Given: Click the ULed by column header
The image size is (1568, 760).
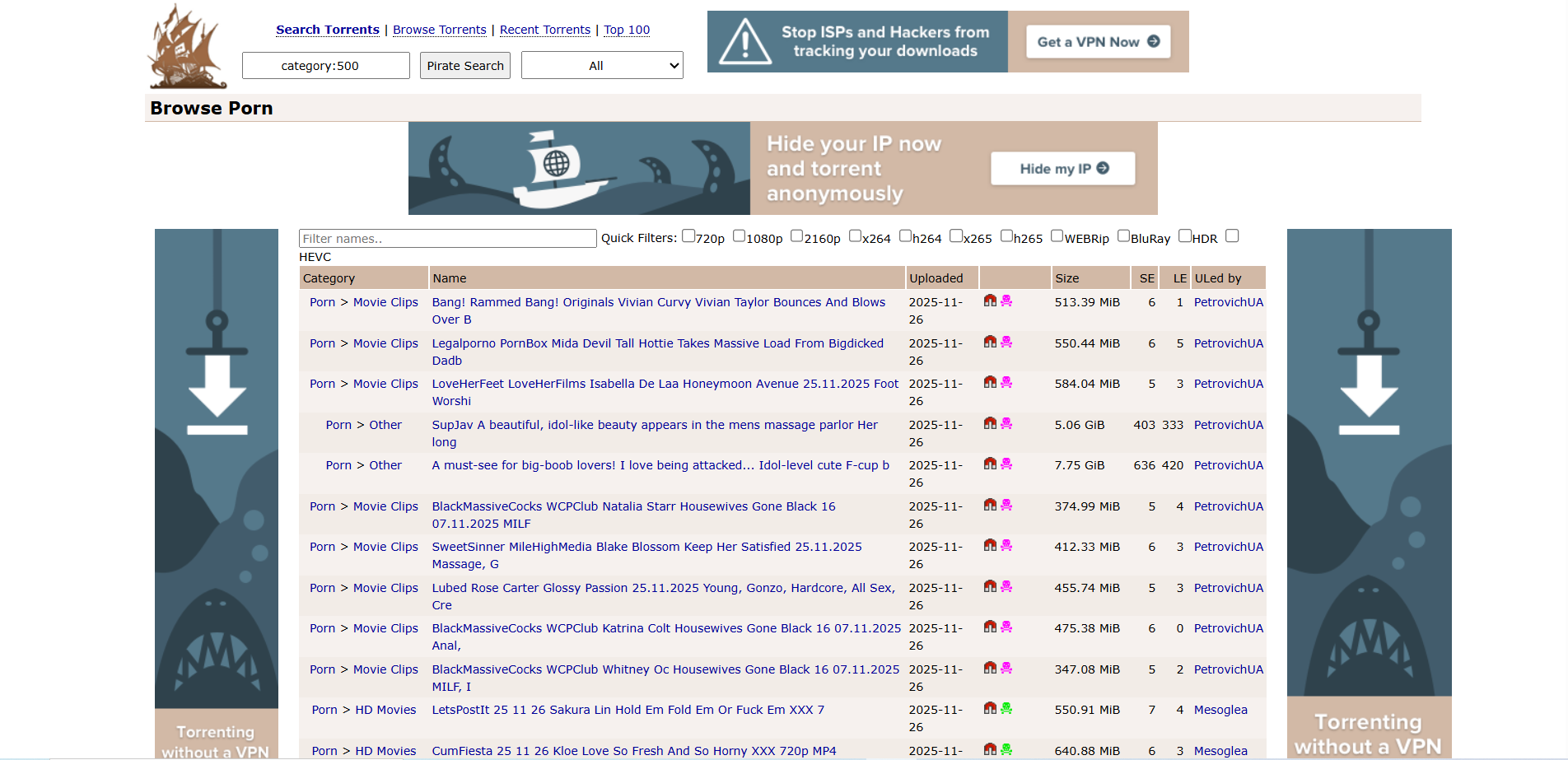Looking at the screenshot, I should 1228,278.
